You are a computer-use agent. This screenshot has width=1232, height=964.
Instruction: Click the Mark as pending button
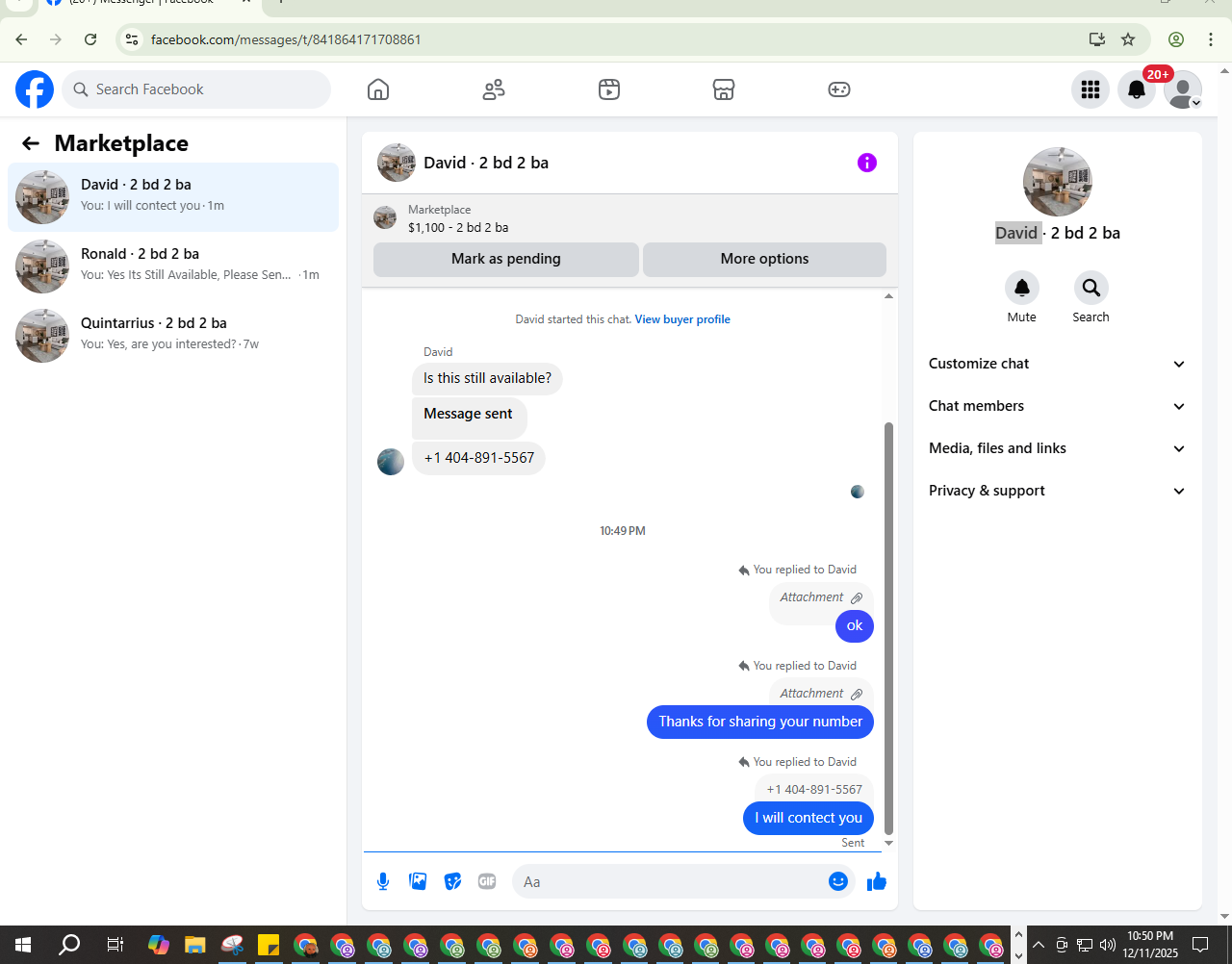click(x=506, y=259)
